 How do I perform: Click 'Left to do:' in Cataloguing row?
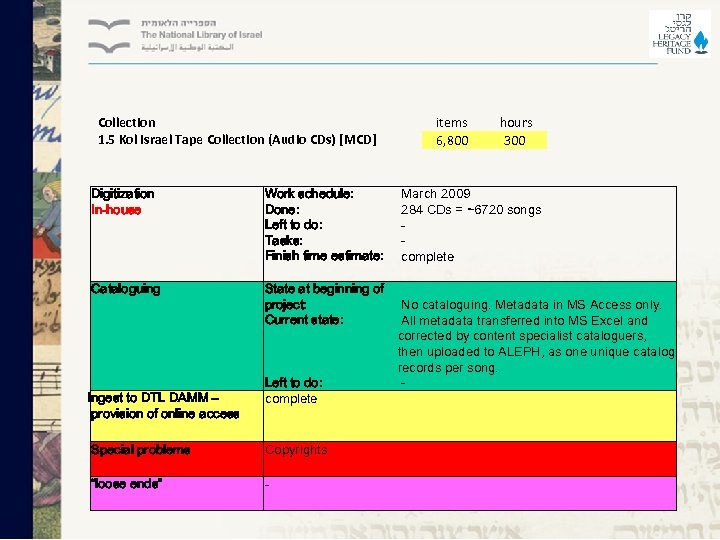293,382
